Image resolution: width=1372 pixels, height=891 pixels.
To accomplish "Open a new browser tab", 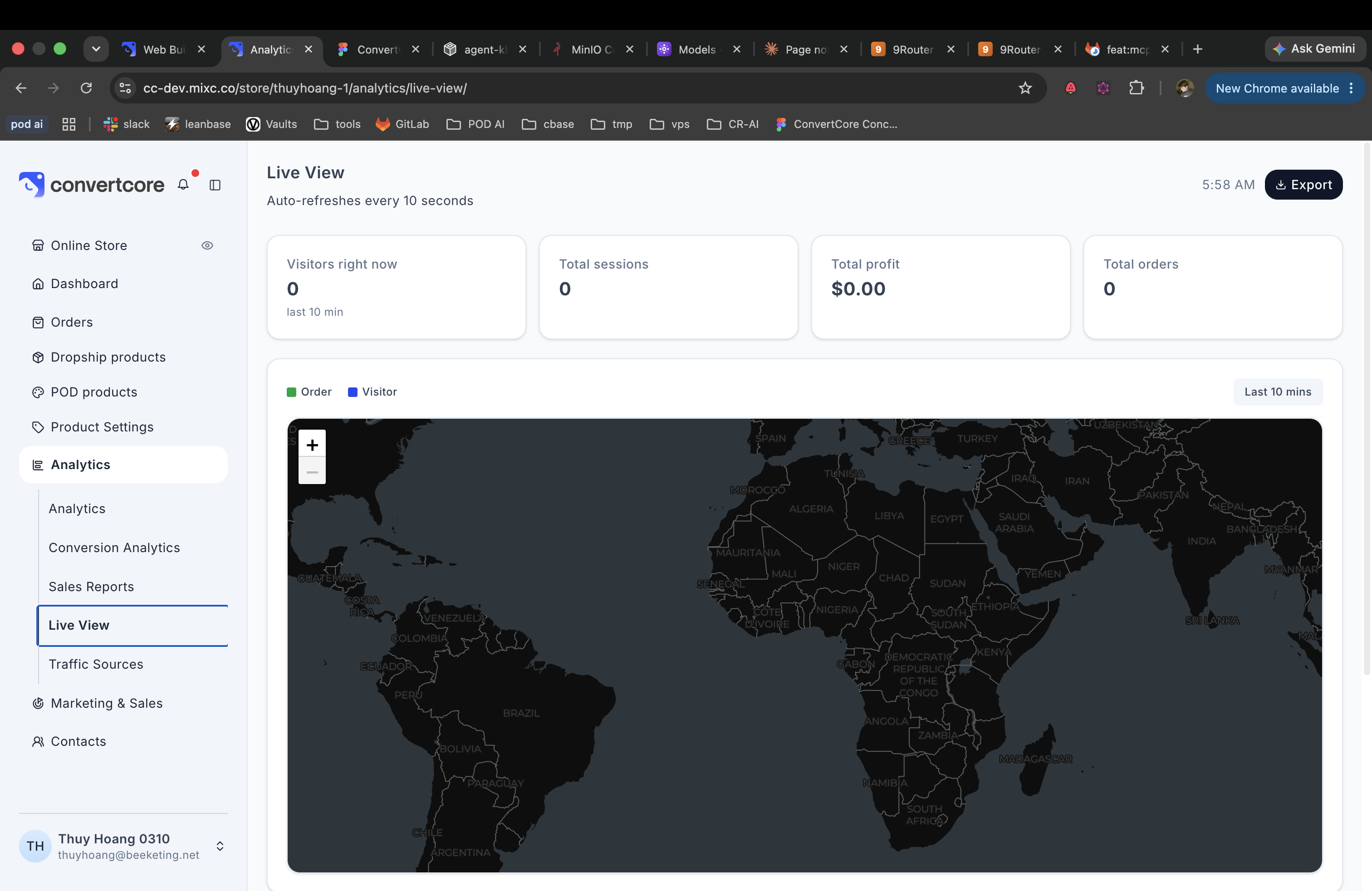I will point(1197,49).
